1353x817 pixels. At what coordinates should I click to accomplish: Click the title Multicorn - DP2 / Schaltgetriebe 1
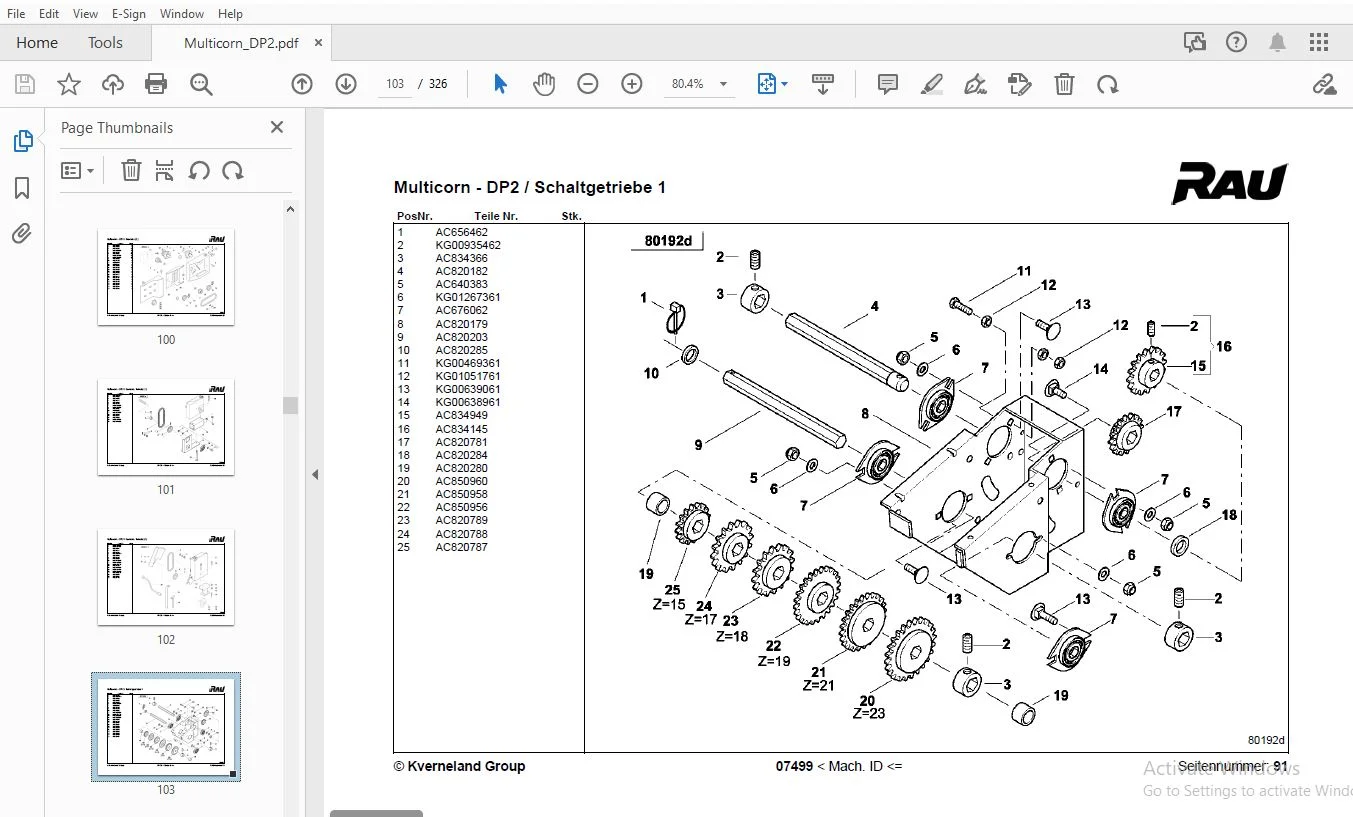click(x=530, y=187)
